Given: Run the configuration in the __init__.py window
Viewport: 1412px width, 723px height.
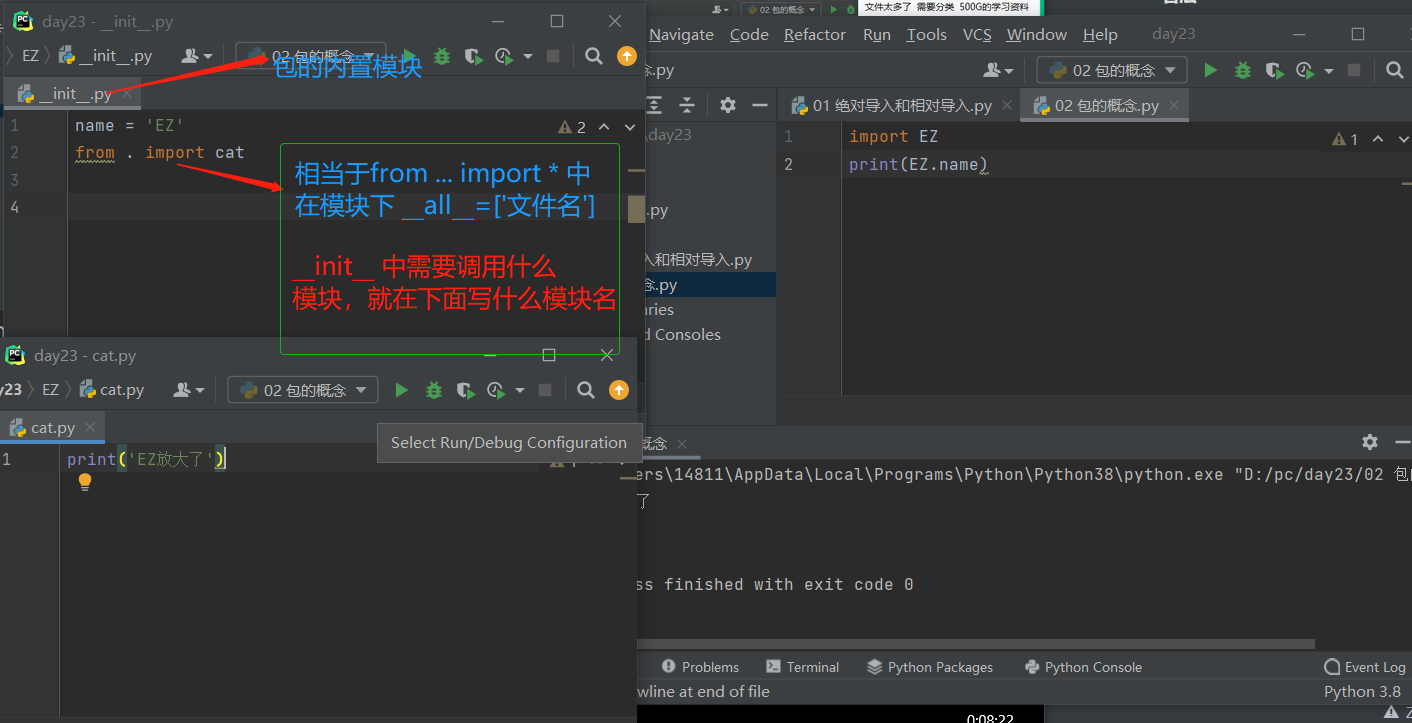Looking at the screenshot, I should (408, 56).
